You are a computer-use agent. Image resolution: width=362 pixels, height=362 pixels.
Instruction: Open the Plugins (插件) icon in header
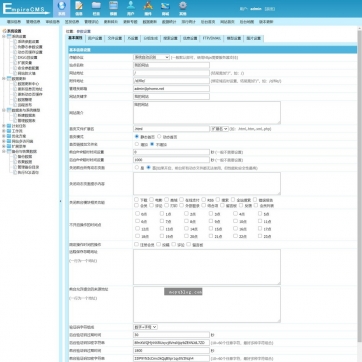pos(148,8)
